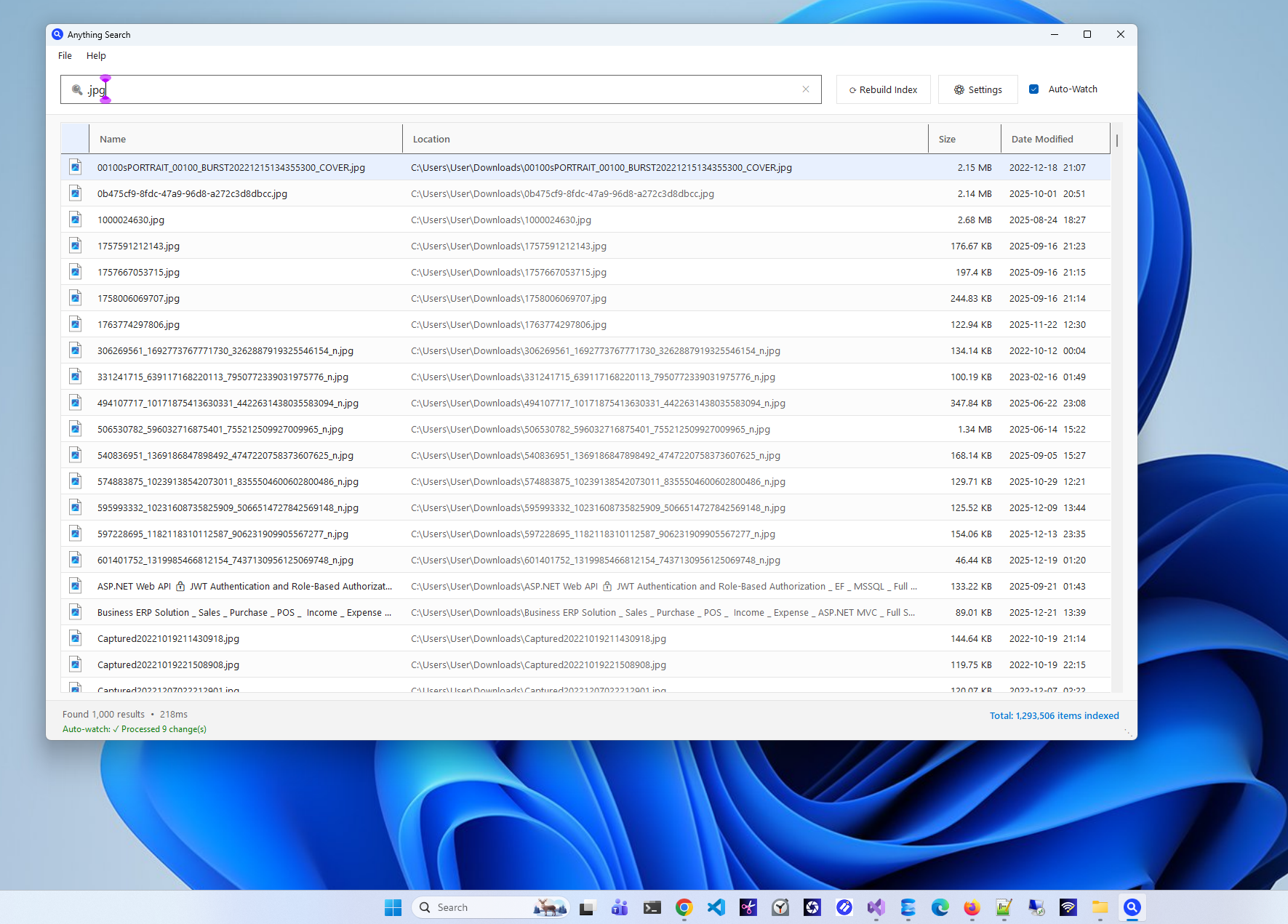1288x924 pixels.
Task: Click the magnifying glass icon in search field
Action: (x=76, y=89)
